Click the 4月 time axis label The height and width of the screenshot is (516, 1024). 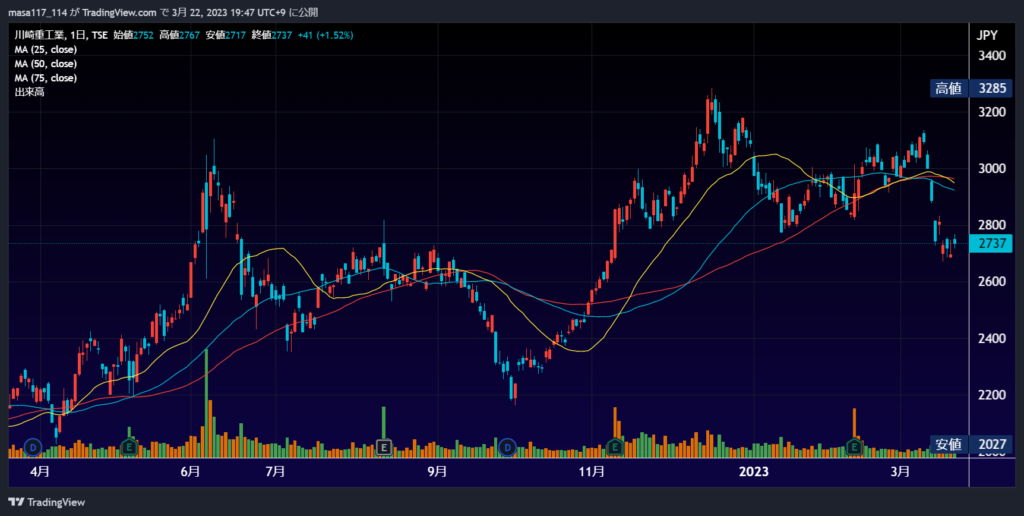[40, 472]
